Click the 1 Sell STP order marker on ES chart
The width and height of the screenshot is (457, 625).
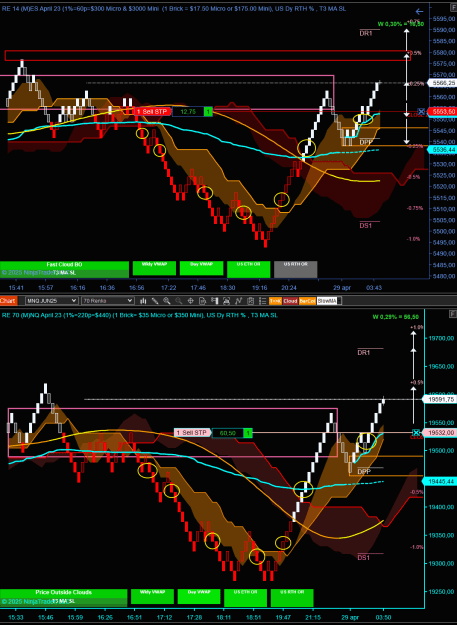click(152, 112)
